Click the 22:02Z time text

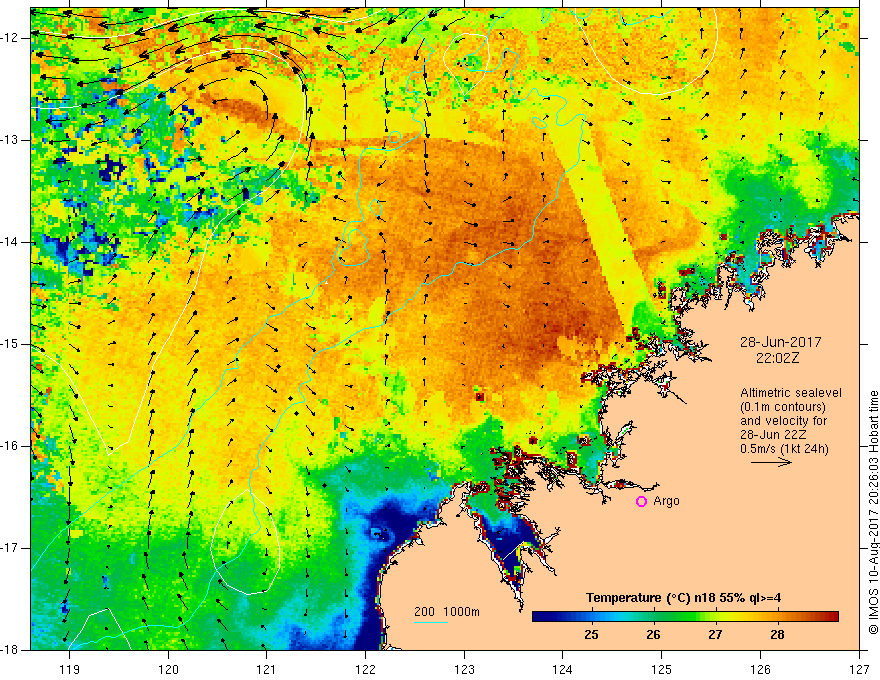[x=777, y=358]
